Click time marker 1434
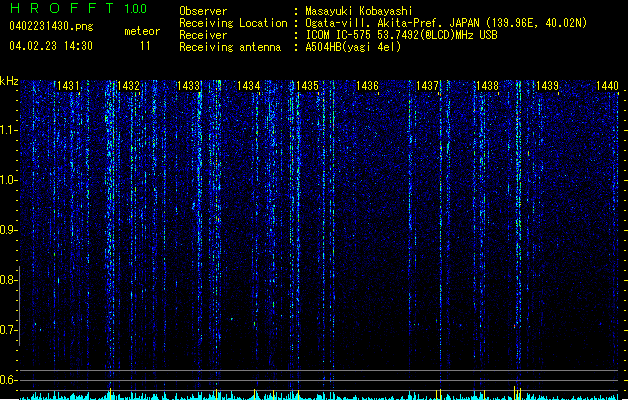 tap(248, 86)
